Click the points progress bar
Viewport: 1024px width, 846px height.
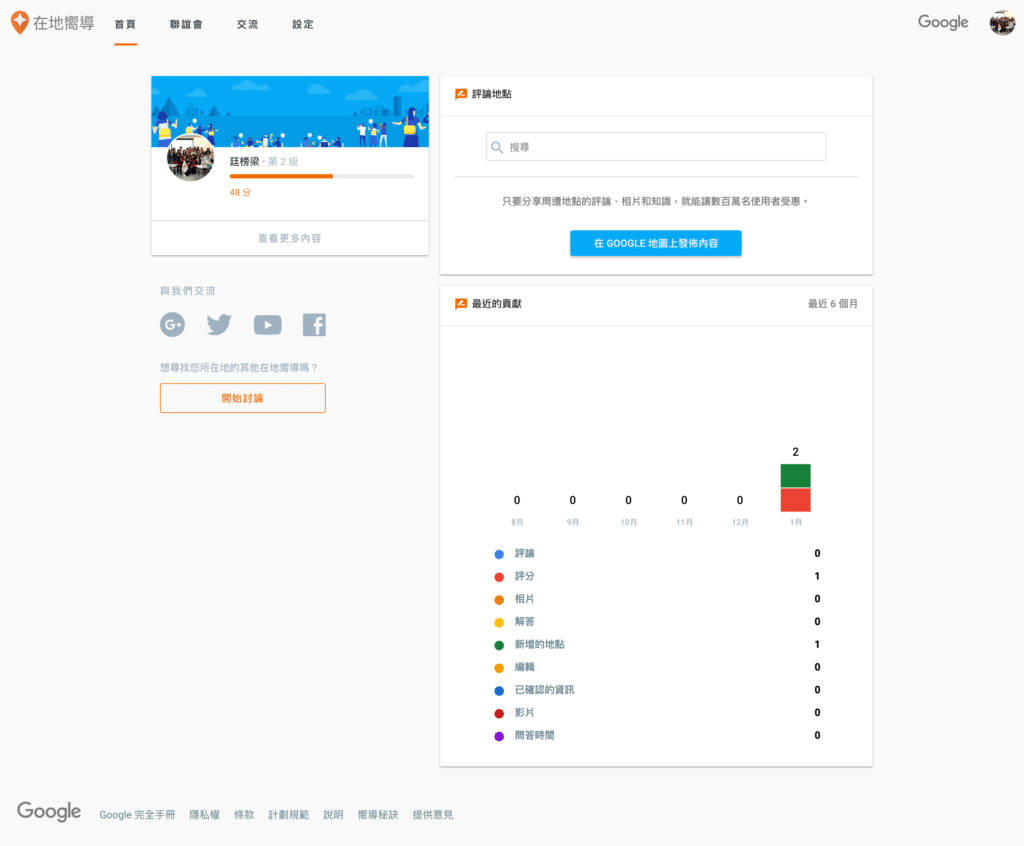click(x=322, y=176)
